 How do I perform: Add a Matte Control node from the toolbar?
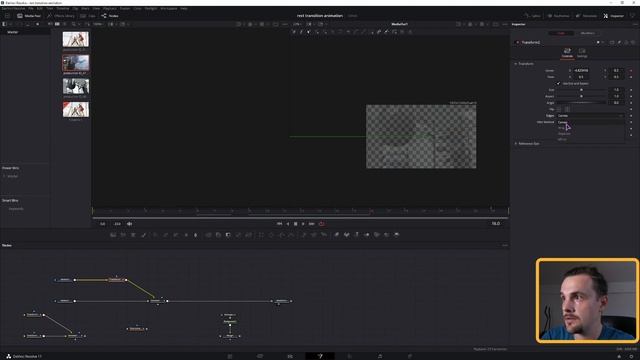coord(228,235)
